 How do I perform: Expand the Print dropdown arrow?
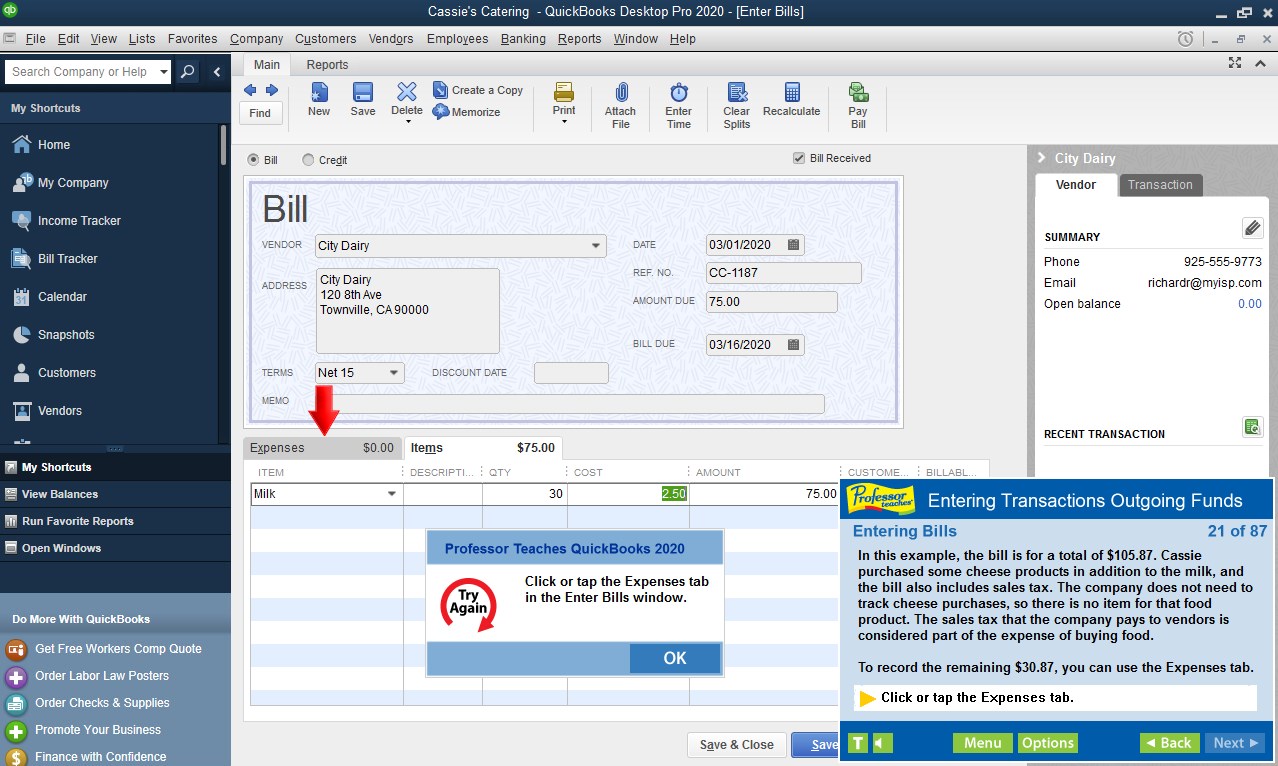coord(564,122)
